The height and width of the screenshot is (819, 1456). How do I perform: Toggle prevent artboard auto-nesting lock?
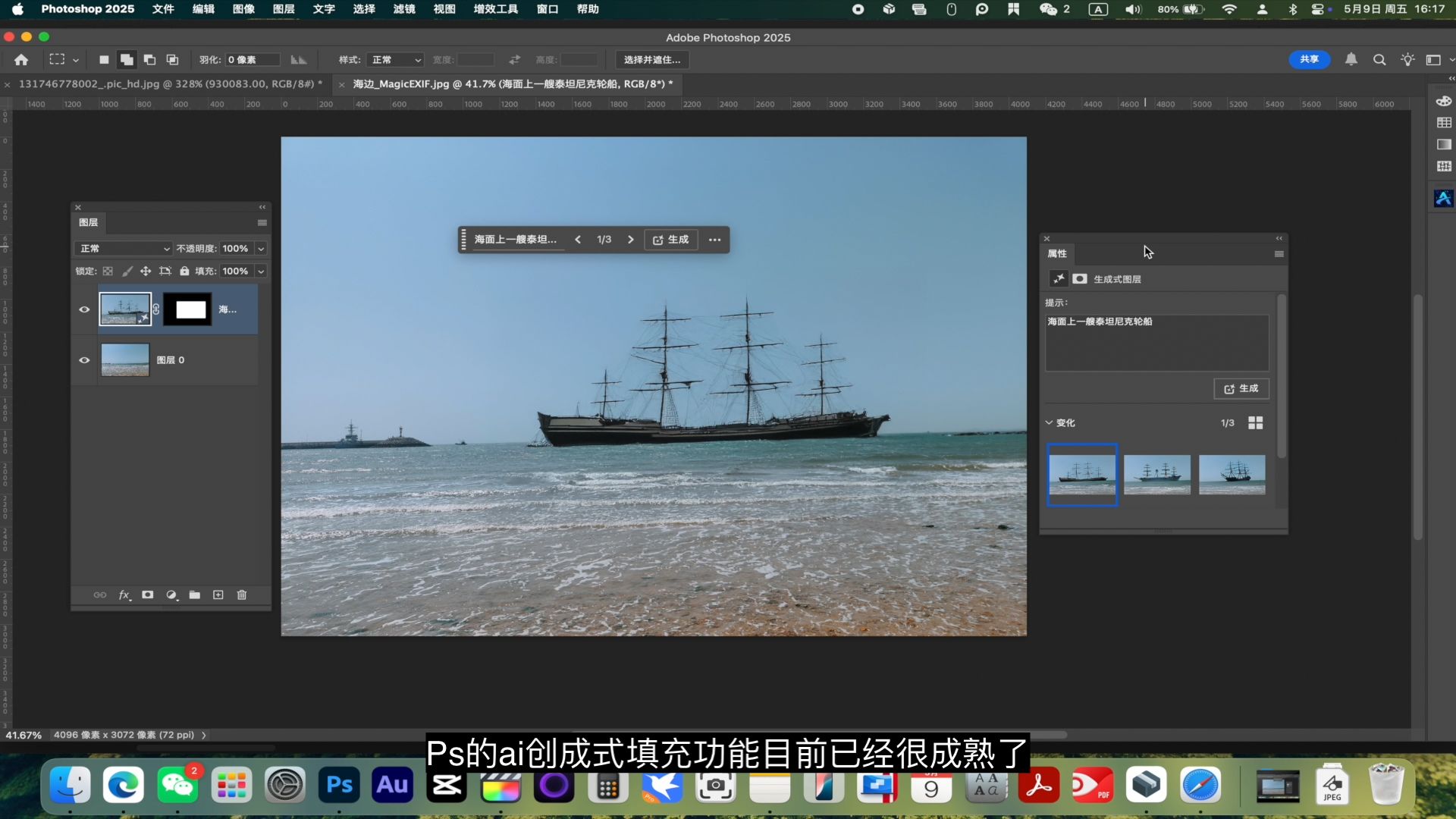(x=165, y=271)
